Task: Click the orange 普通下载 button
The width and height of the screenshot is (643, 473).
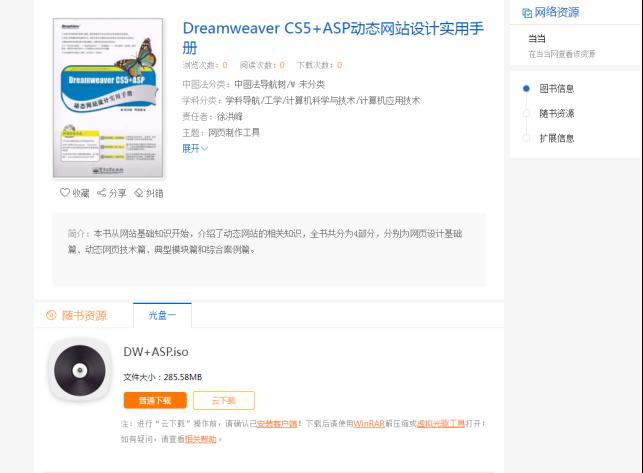Action: click(154, 400)
